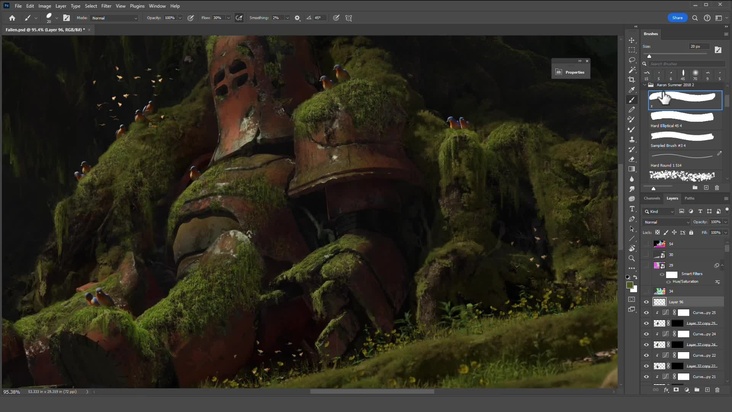The image size is (732, 412).
Task: Select the Rectangular Marquee tool
Action: 632,50
